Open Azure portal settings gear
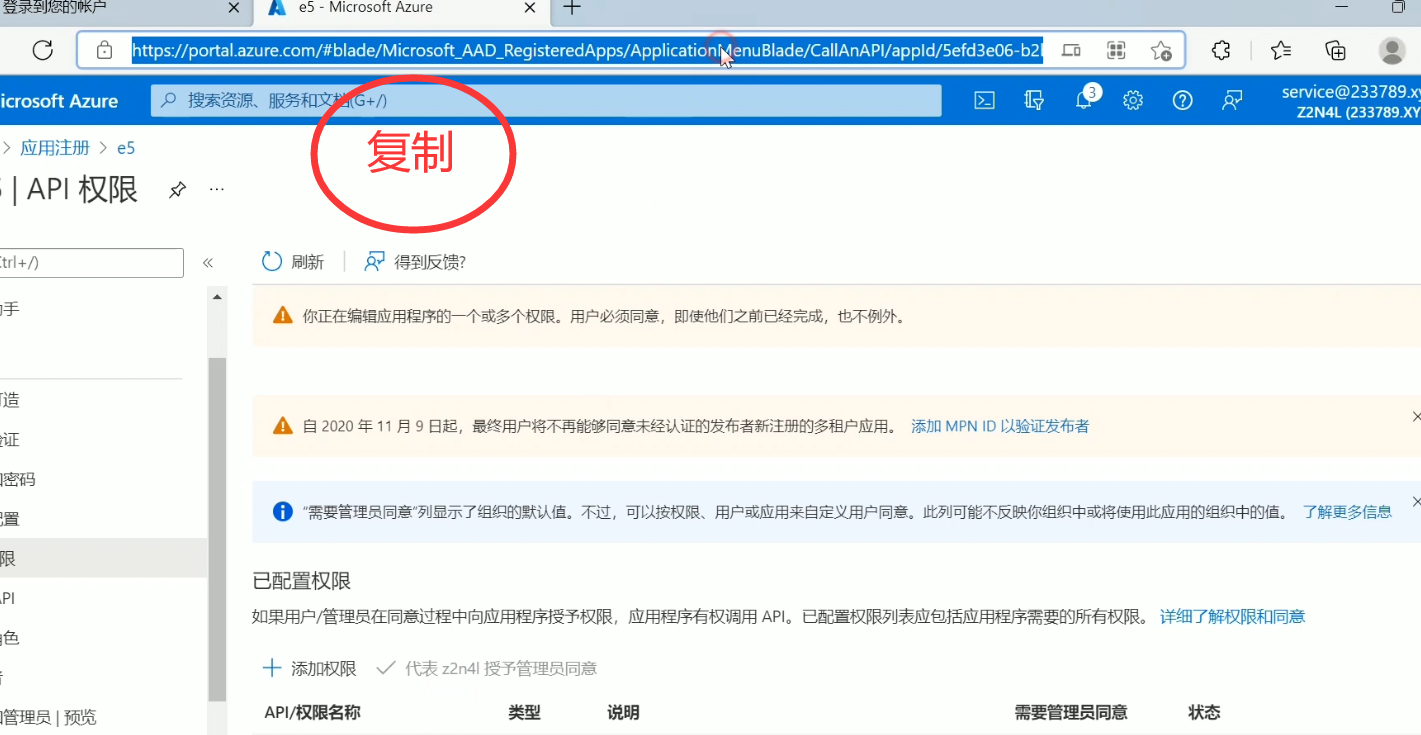 pyautogui.click(x=1133, y=100)
